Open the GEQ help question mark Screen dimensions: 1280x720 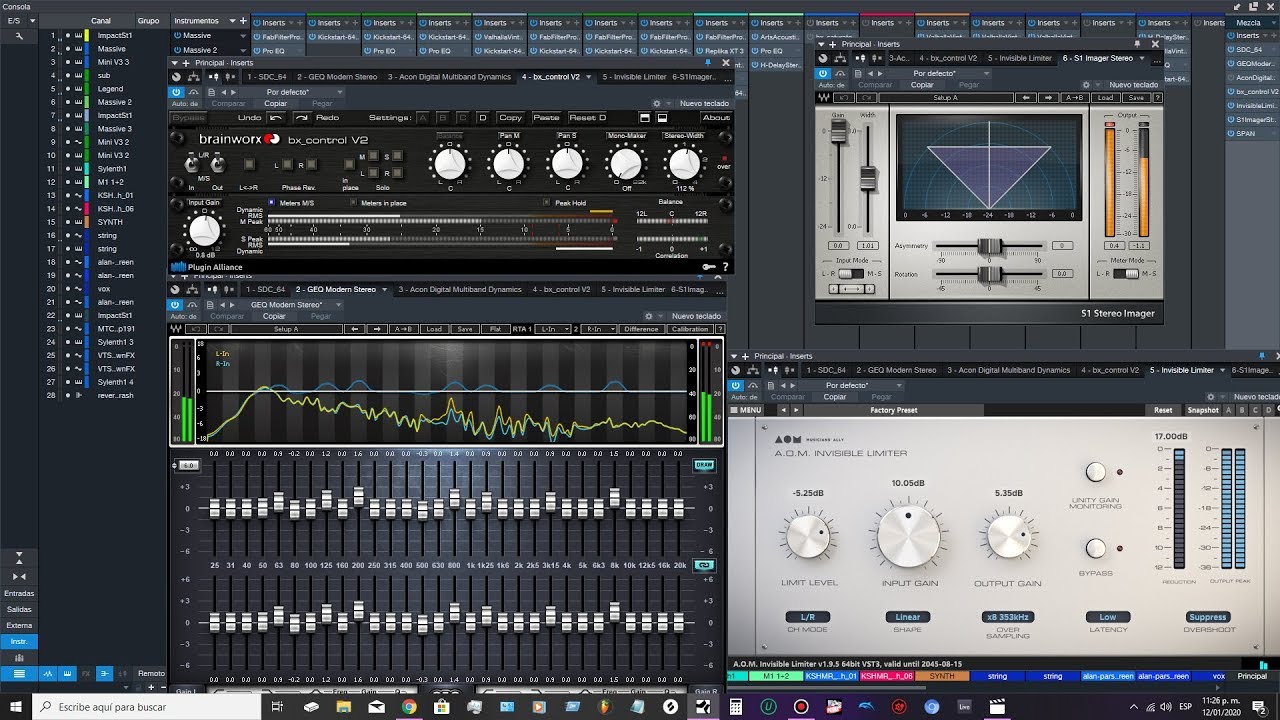(x=720, y=329)
